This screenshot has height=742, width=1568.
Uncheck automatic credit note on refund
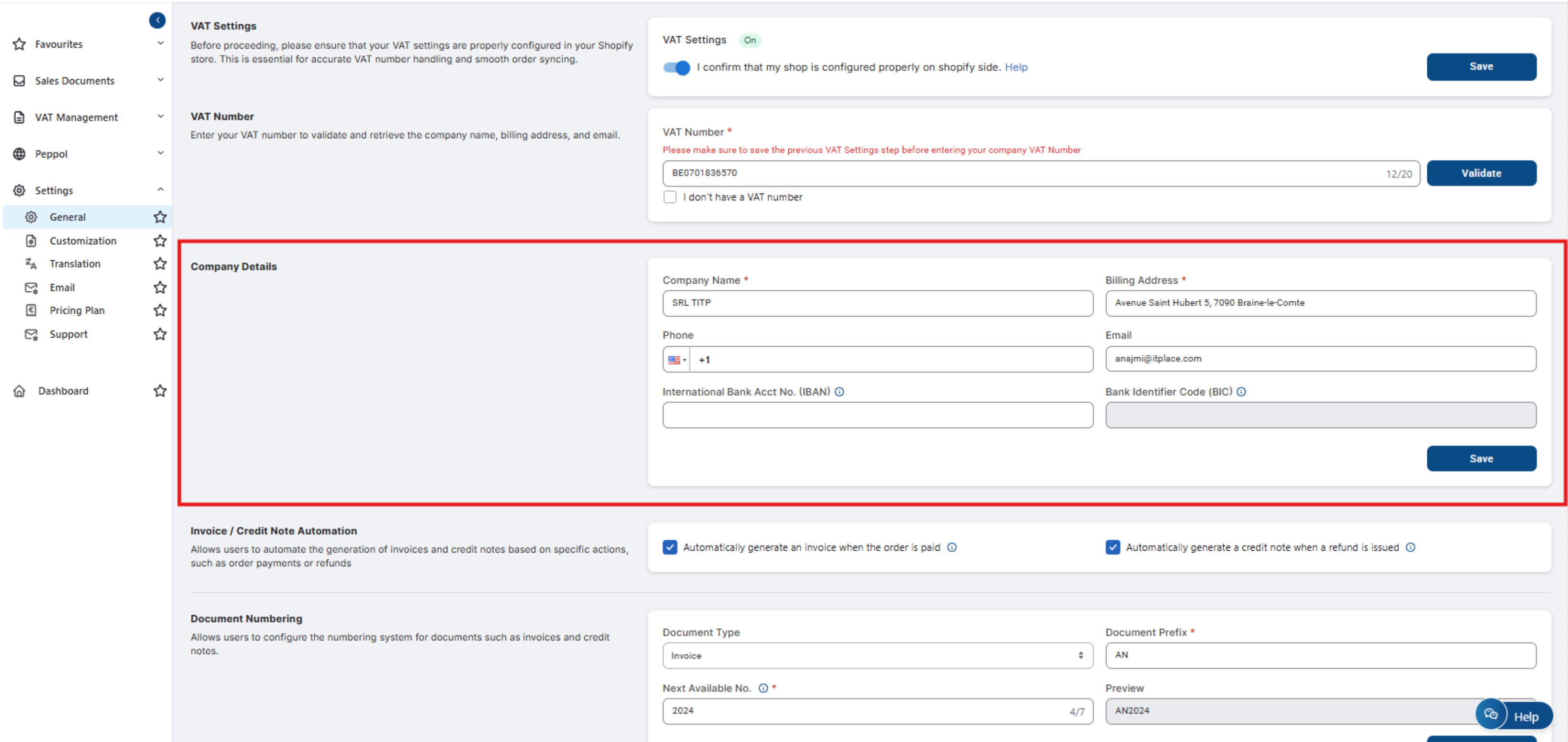pyautogui.click(x=1113, y=547)
